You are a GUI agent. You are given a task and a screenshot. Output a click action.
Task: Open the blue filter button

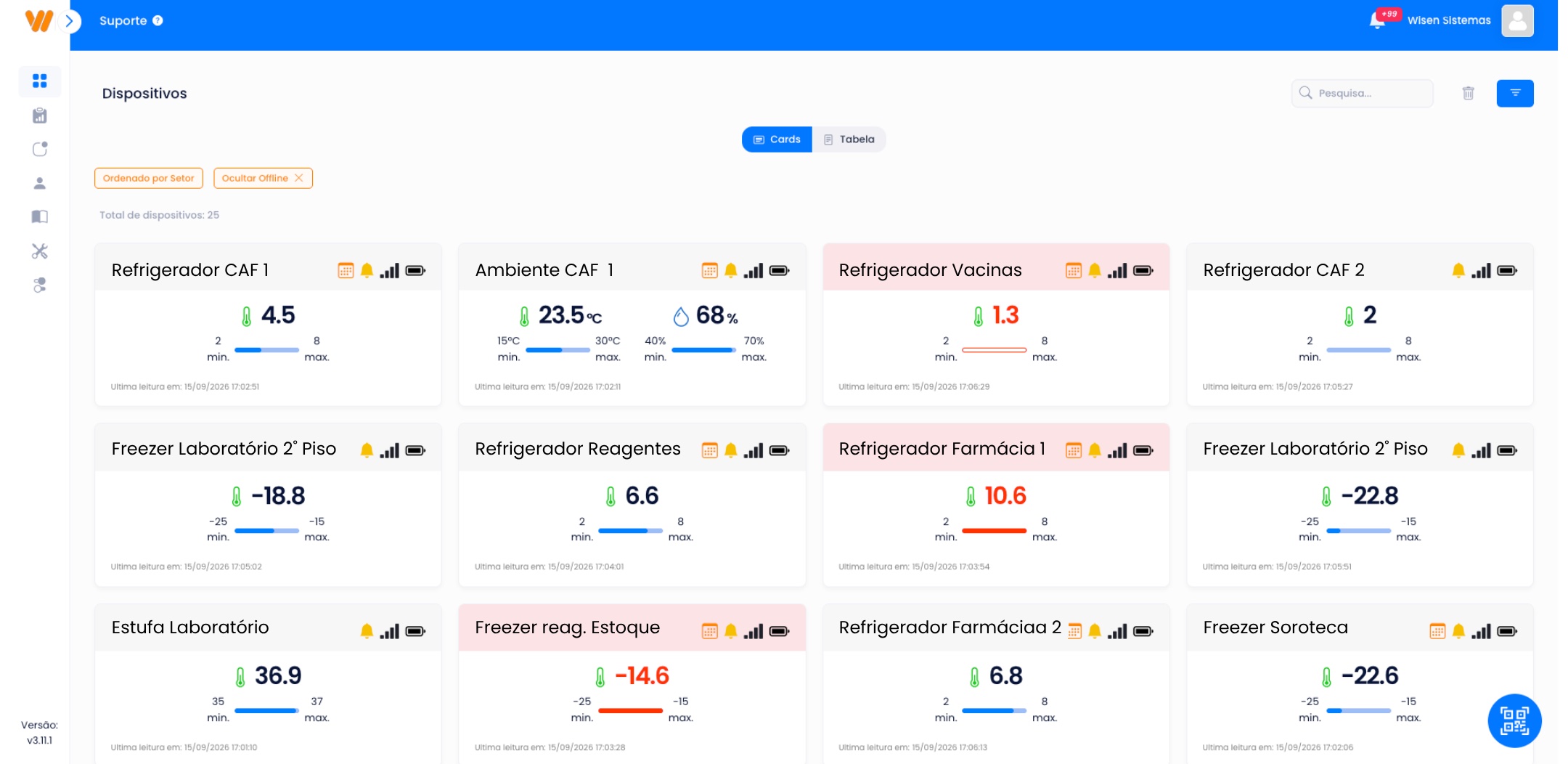1515,93
